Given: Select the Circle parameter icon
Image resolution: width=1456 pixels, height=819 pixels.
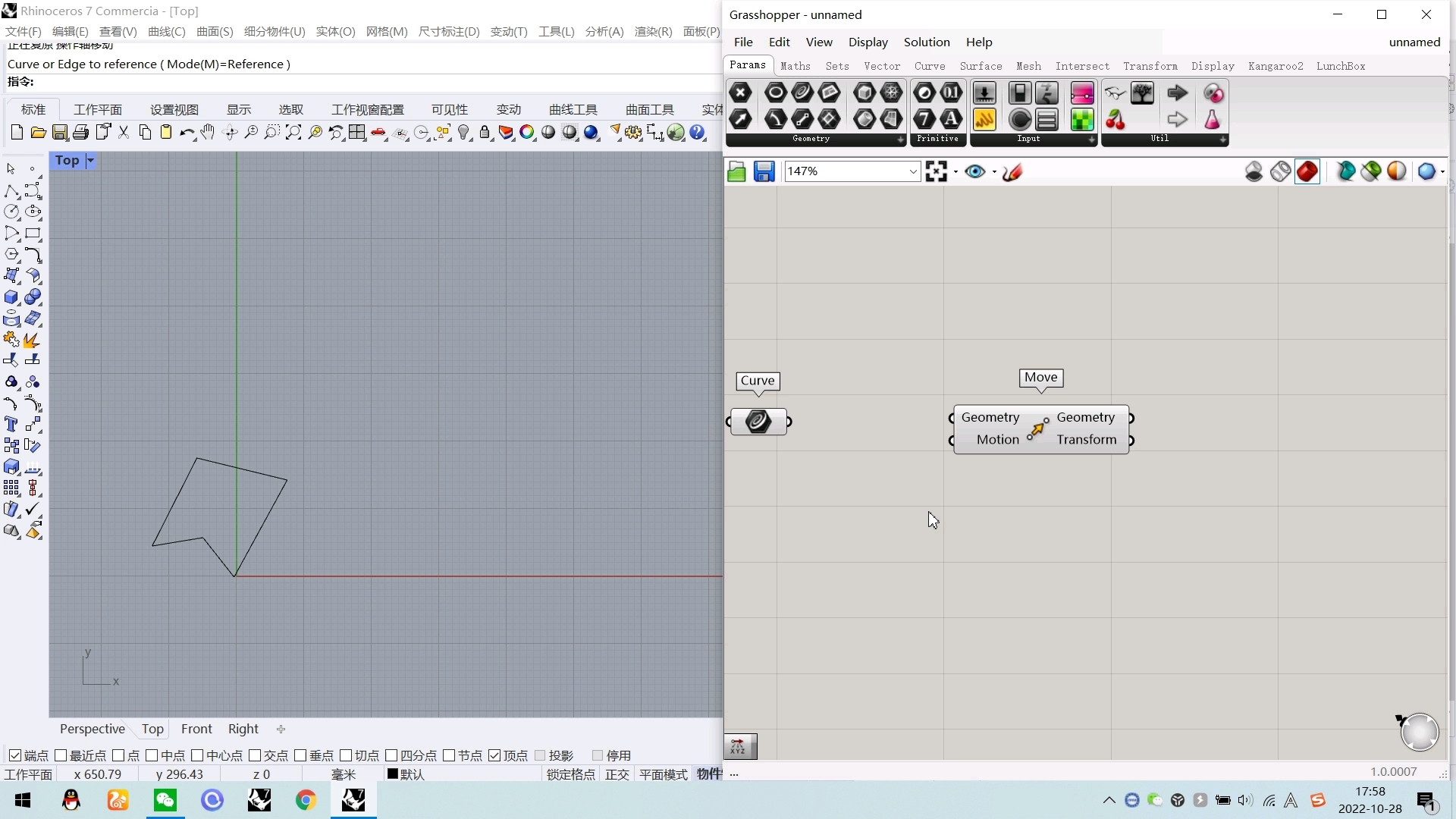Looking at the screenshot, I should 775,93.
